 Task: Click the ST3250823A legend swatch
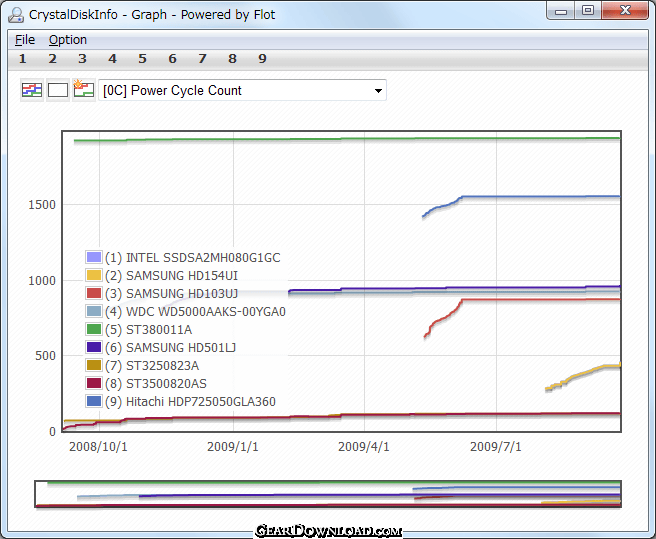pyautogui.click(x=94, y=365)
